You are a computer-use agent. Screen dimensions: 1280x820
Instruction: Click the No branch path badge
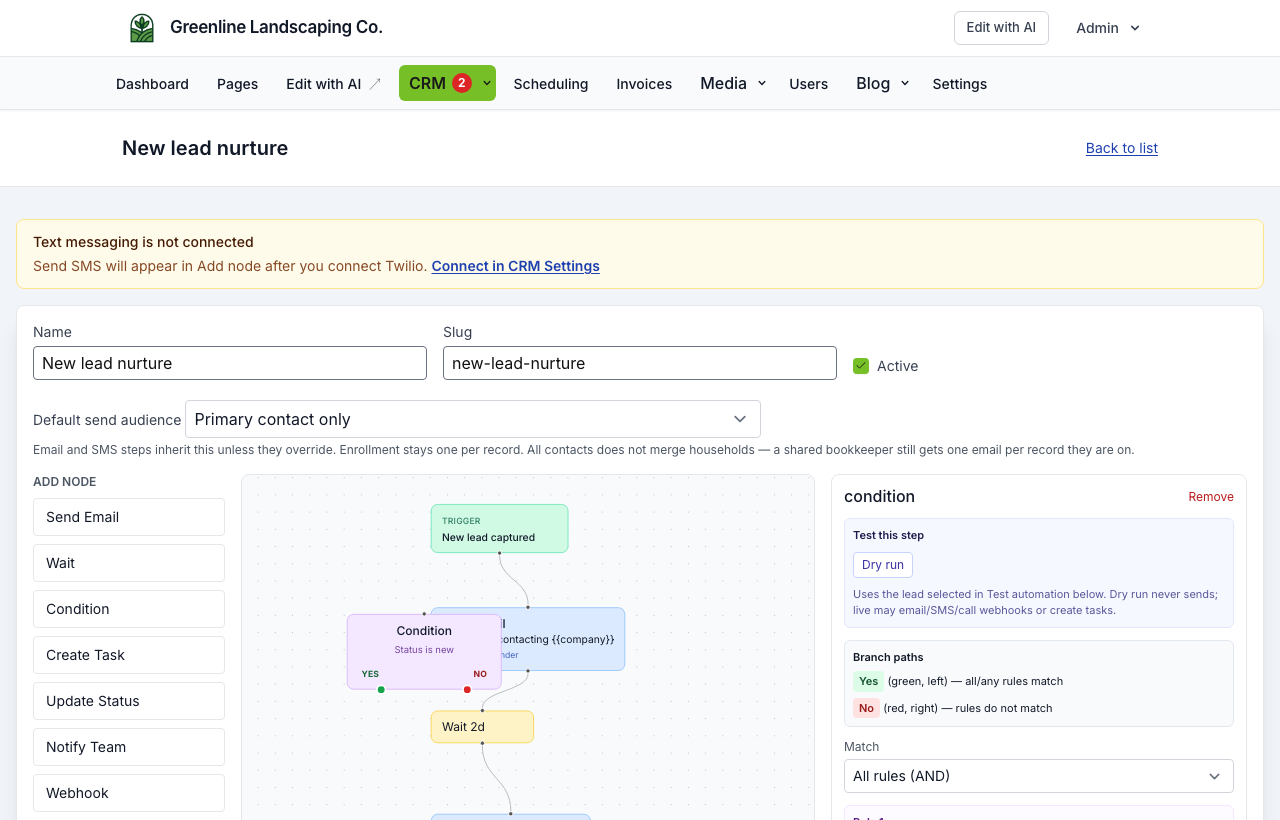[866, 708]
